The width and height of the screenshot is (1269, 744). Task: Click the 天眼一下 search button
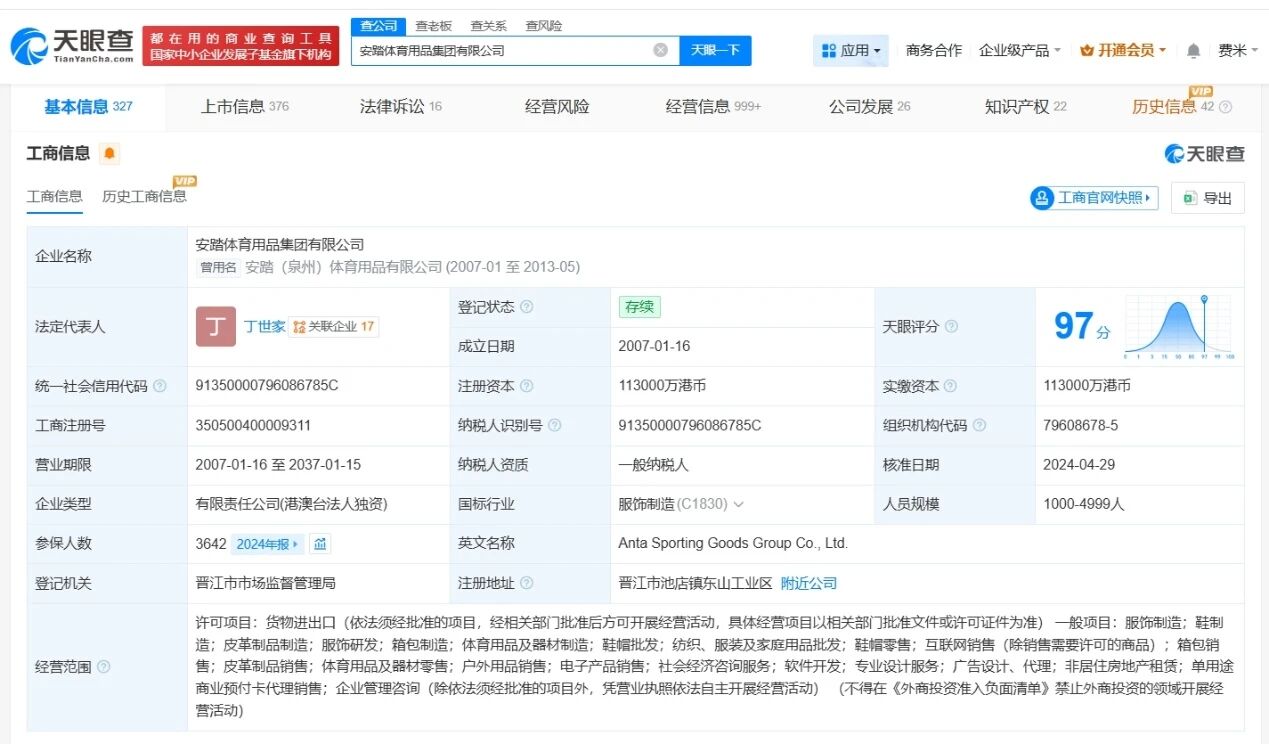tap(715, 50)
